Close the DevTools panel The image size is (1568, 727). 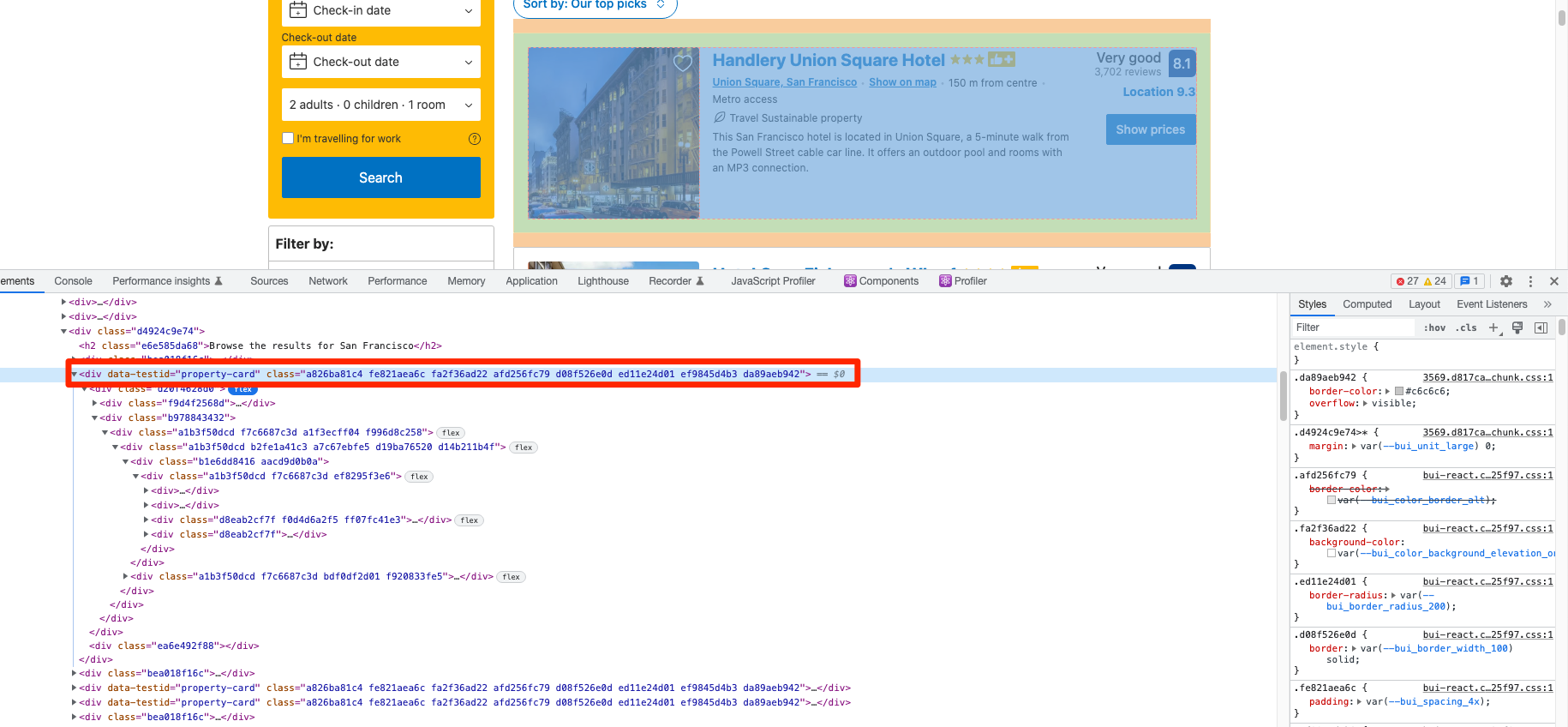(x=1554, y=281)
